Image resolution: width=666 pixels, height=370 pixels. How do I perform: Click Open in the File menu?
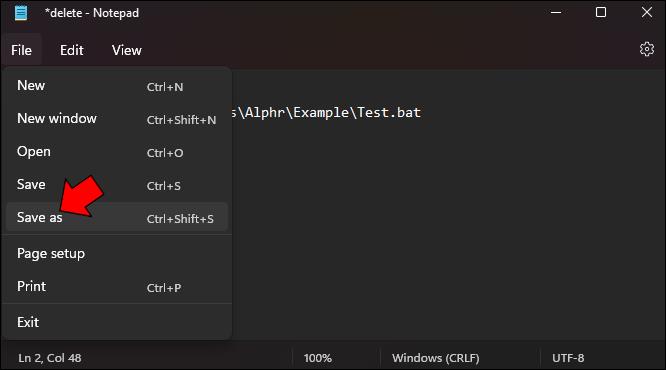(117, 152)
